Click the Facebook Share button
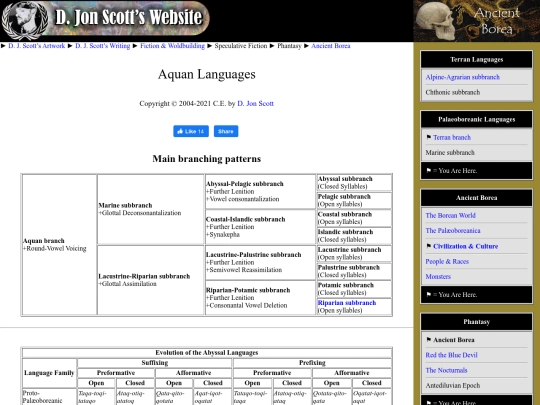This screenshot has width=540, height=405. 226,131
